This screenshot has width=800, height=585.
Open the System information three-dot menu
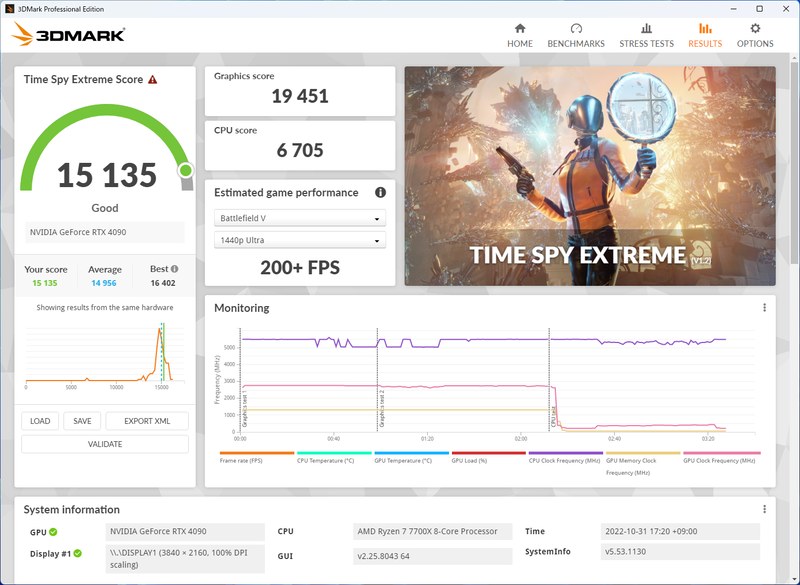coord(765,511)
